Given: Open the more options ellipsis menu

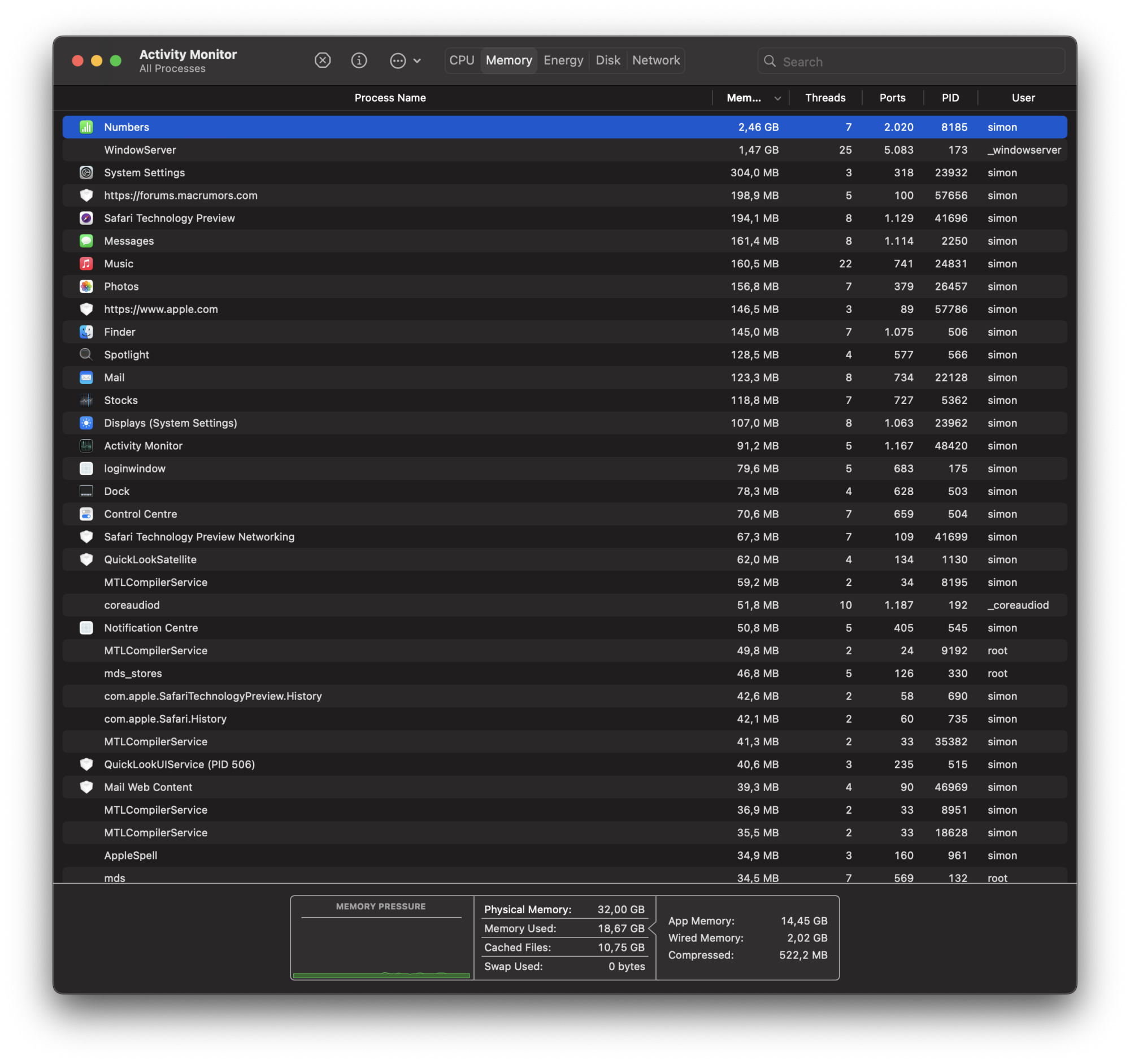Looking at the screenshot, I should [405, 60].
